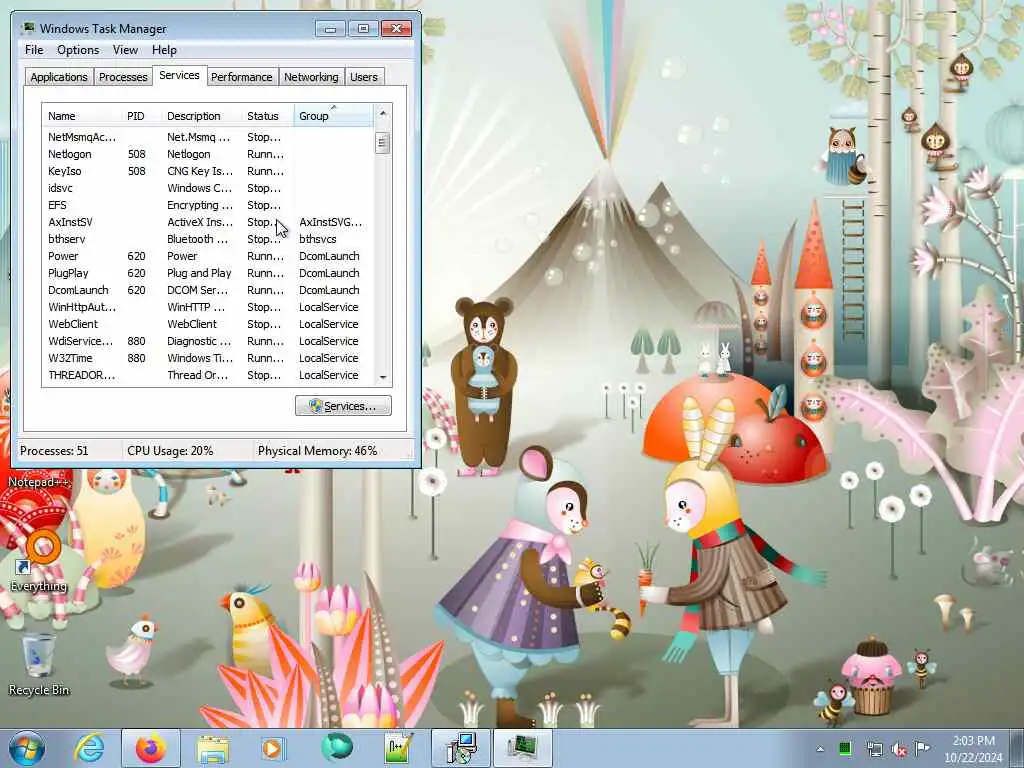Switch to the Networking tab

(311, 77)
